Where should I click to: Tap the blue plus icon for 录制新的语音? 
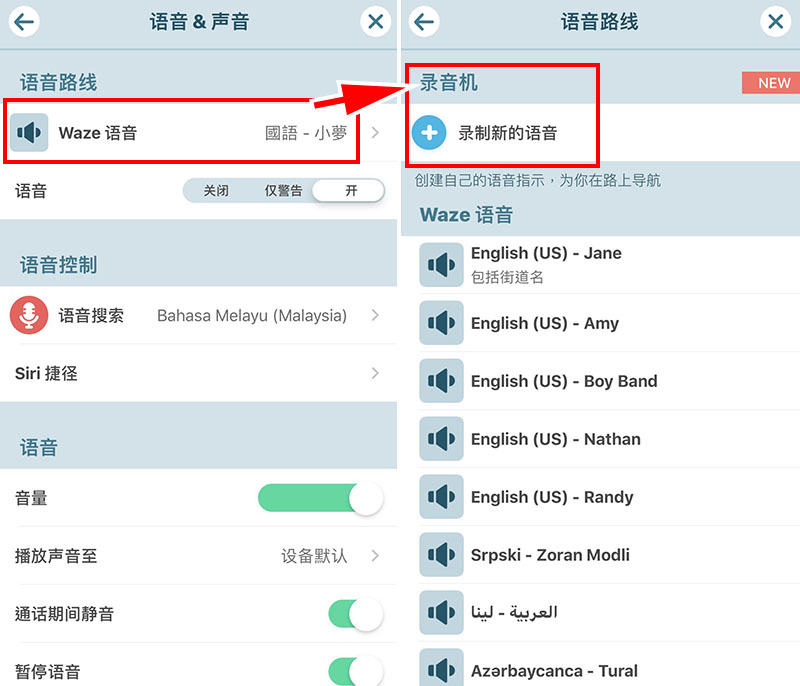pos(429,133)
